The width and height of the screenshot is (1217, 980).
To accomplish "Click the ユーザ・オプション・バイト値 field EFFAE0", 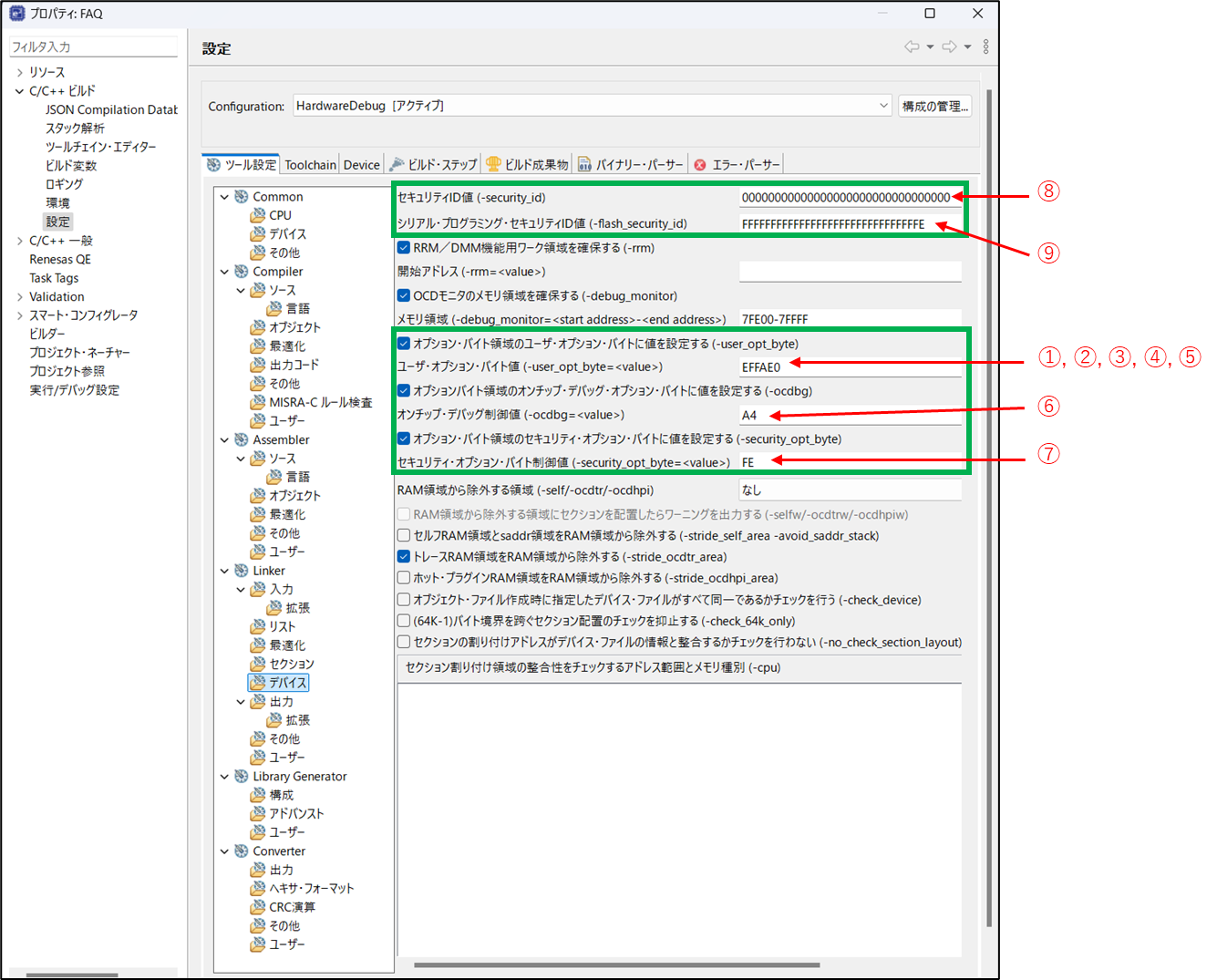I will tap(850, 367).
